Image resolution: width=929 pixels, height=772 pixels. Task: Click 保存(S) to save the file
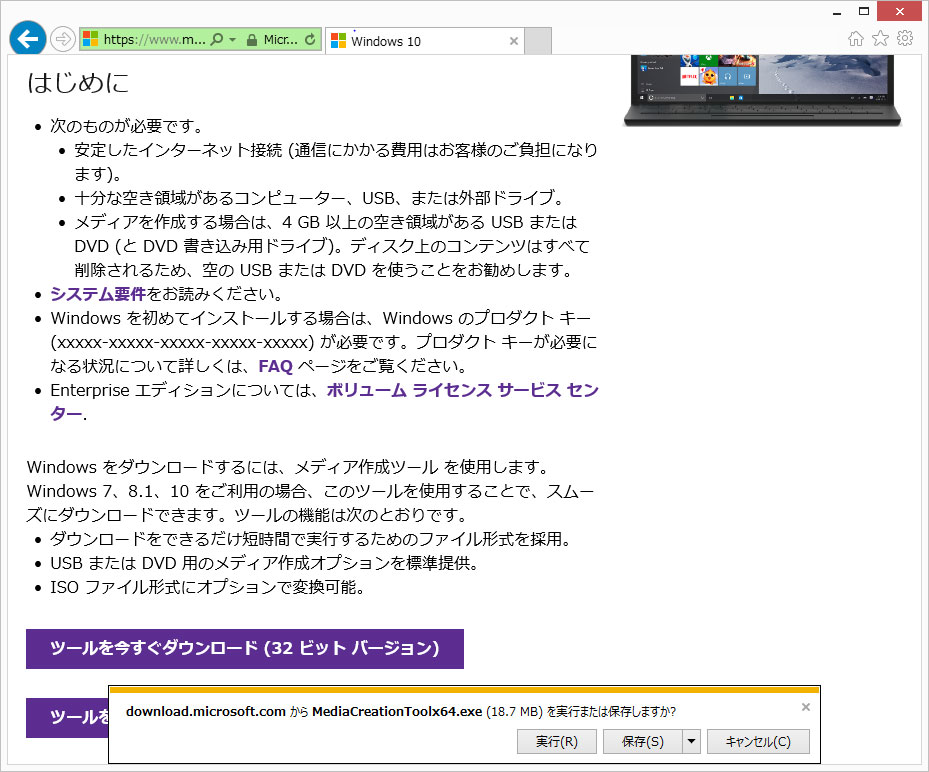pos(642,741)
